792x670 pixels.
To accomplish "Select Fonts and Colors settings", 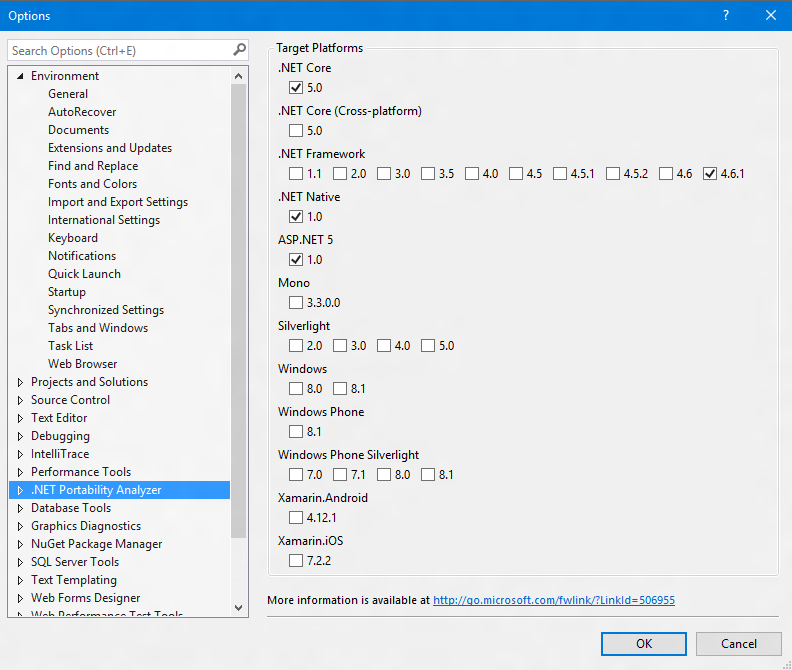I will tap(92, 184).
